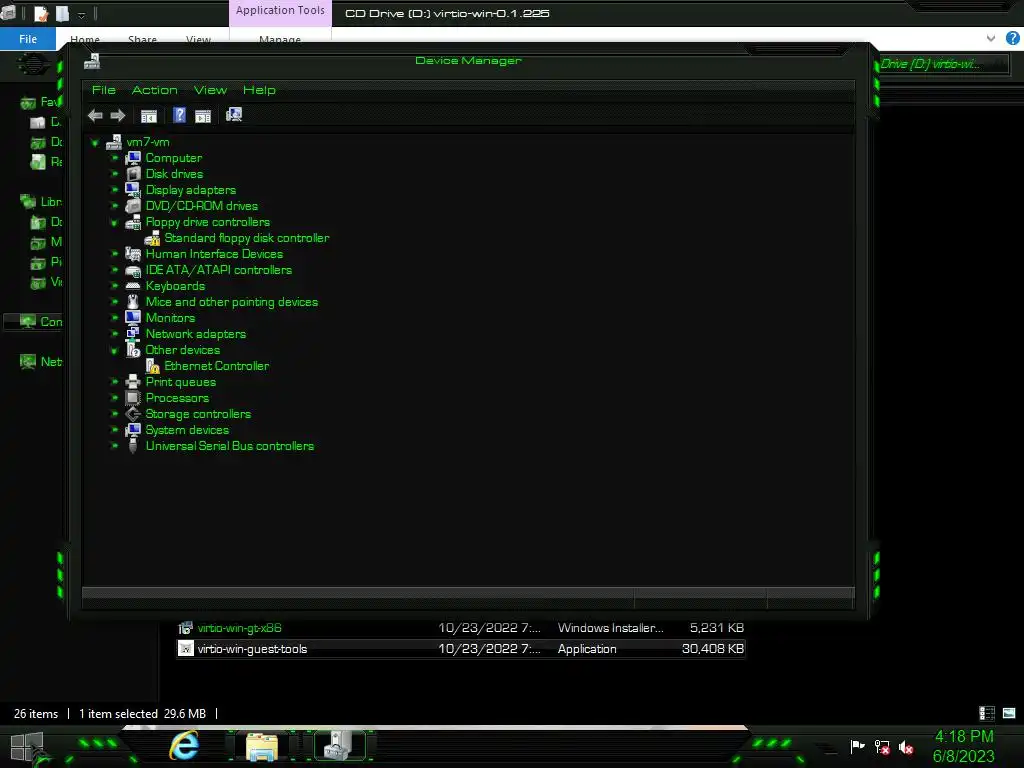
Task: Select the System devices label
Action: 187,430
